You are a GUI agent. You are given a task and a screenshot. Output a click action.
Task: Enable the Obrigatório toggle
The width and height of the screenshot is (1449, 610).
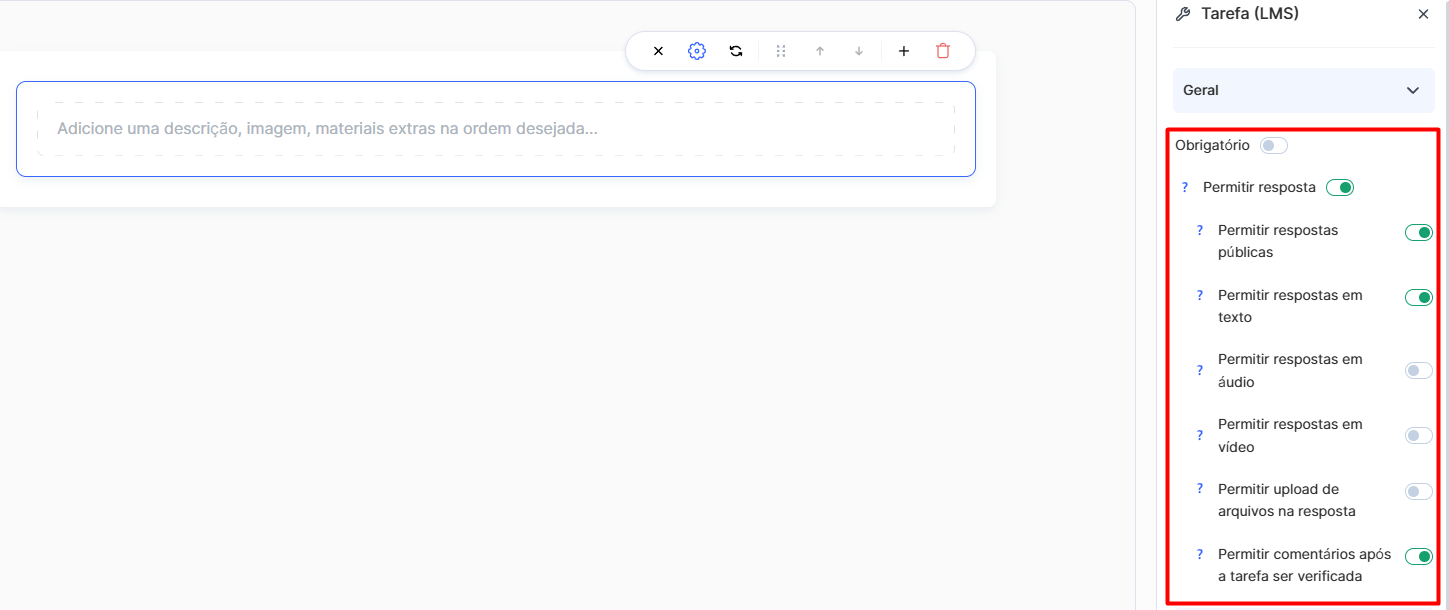pos(1274,146)
